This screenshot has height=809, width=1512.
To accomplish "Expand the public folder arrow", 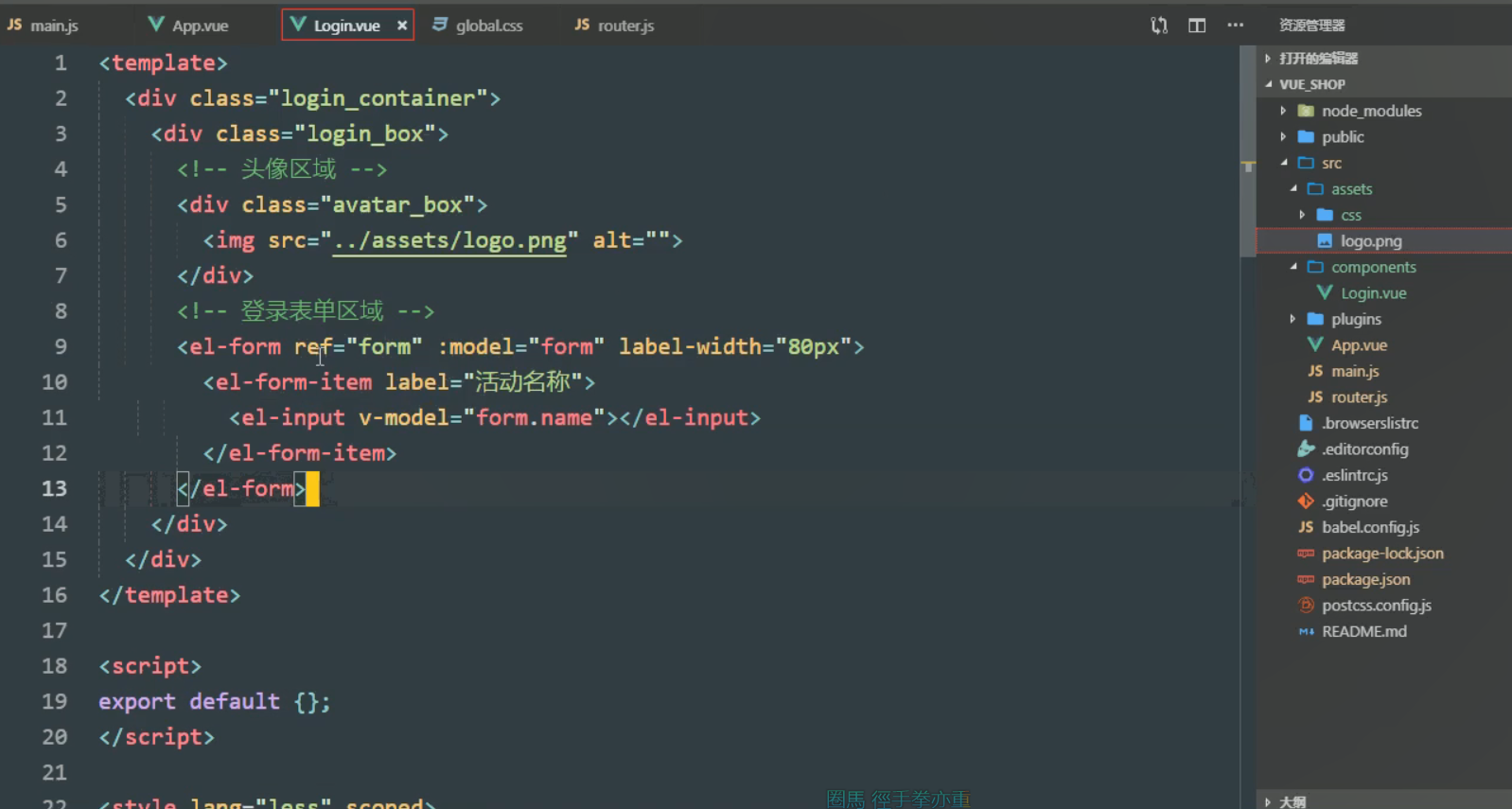I will click(x=1283, y=137).
